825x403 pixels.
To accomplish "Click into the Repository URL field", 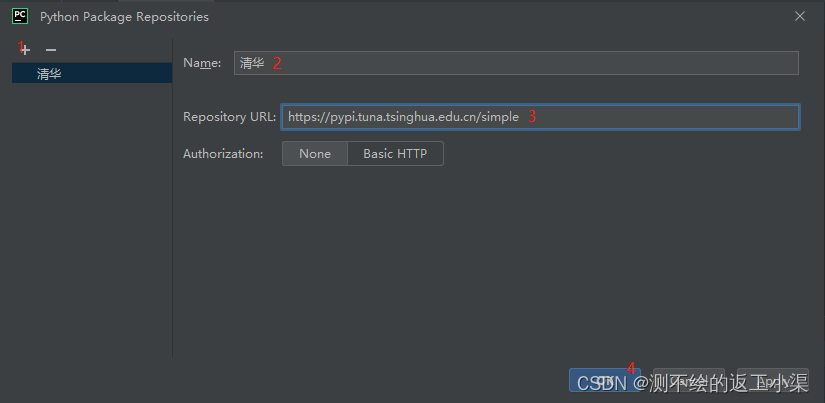I will tap(540, 117).
